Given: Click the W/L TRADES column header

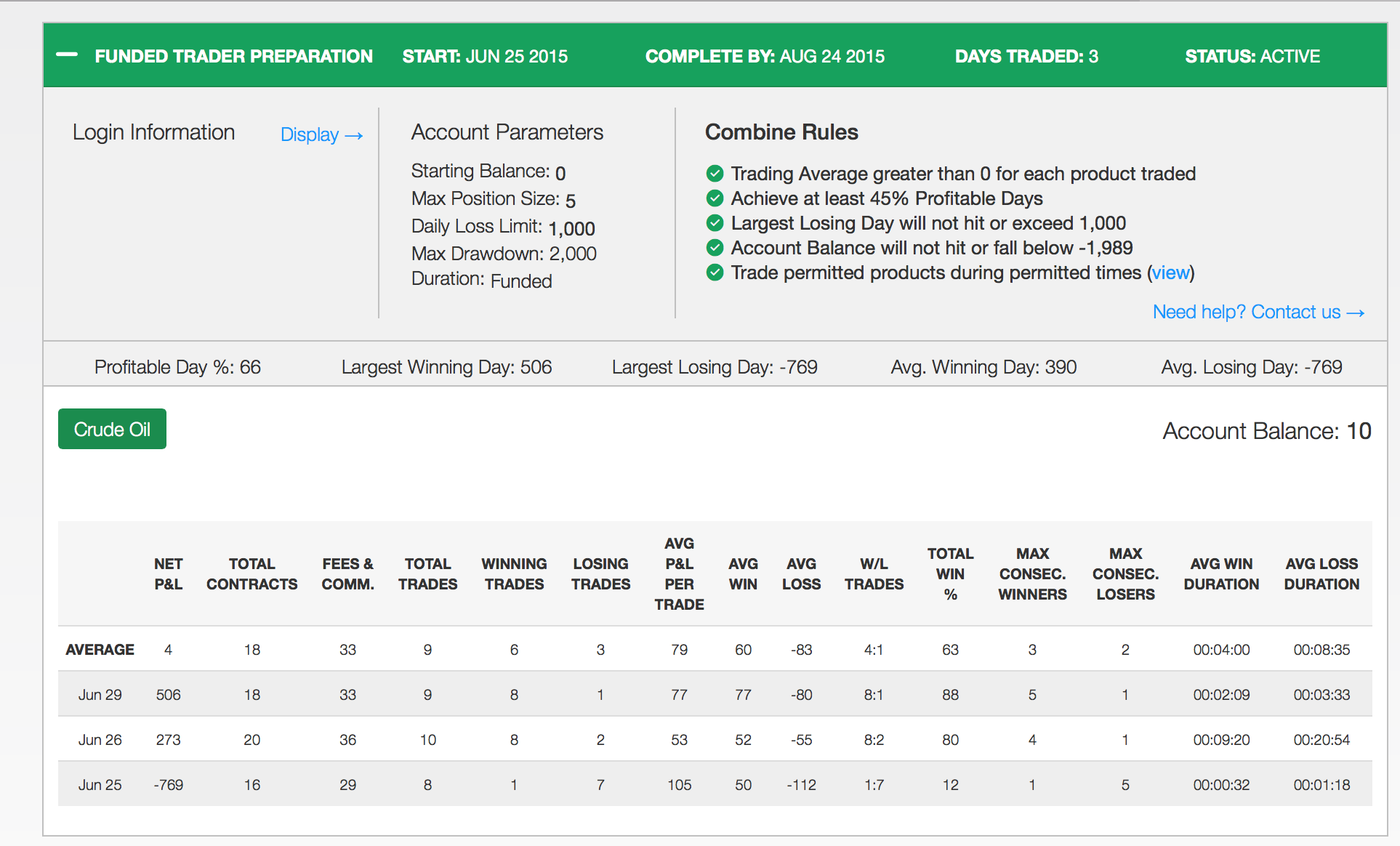Looking at the screenshot, I should 874,574.
